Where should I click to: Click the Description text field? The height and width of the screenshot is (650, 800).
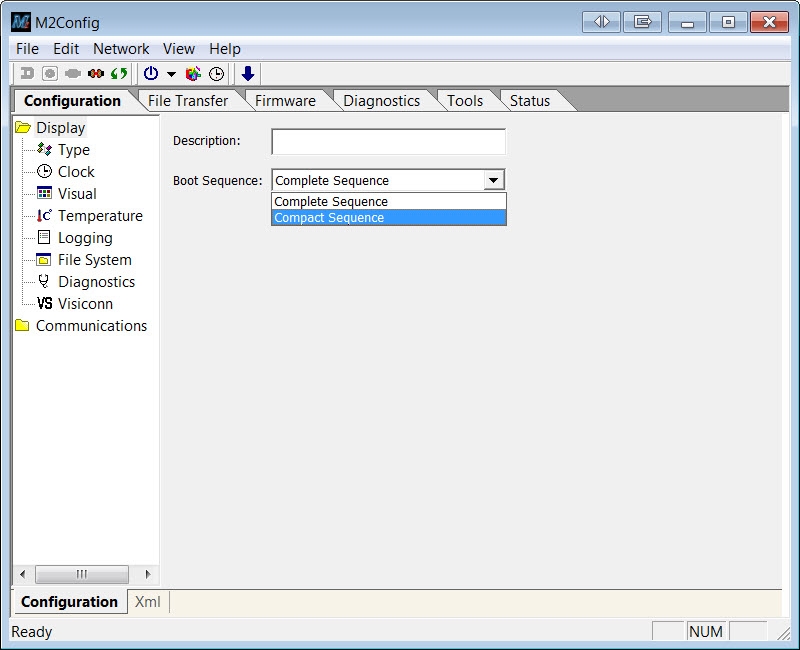388,142
